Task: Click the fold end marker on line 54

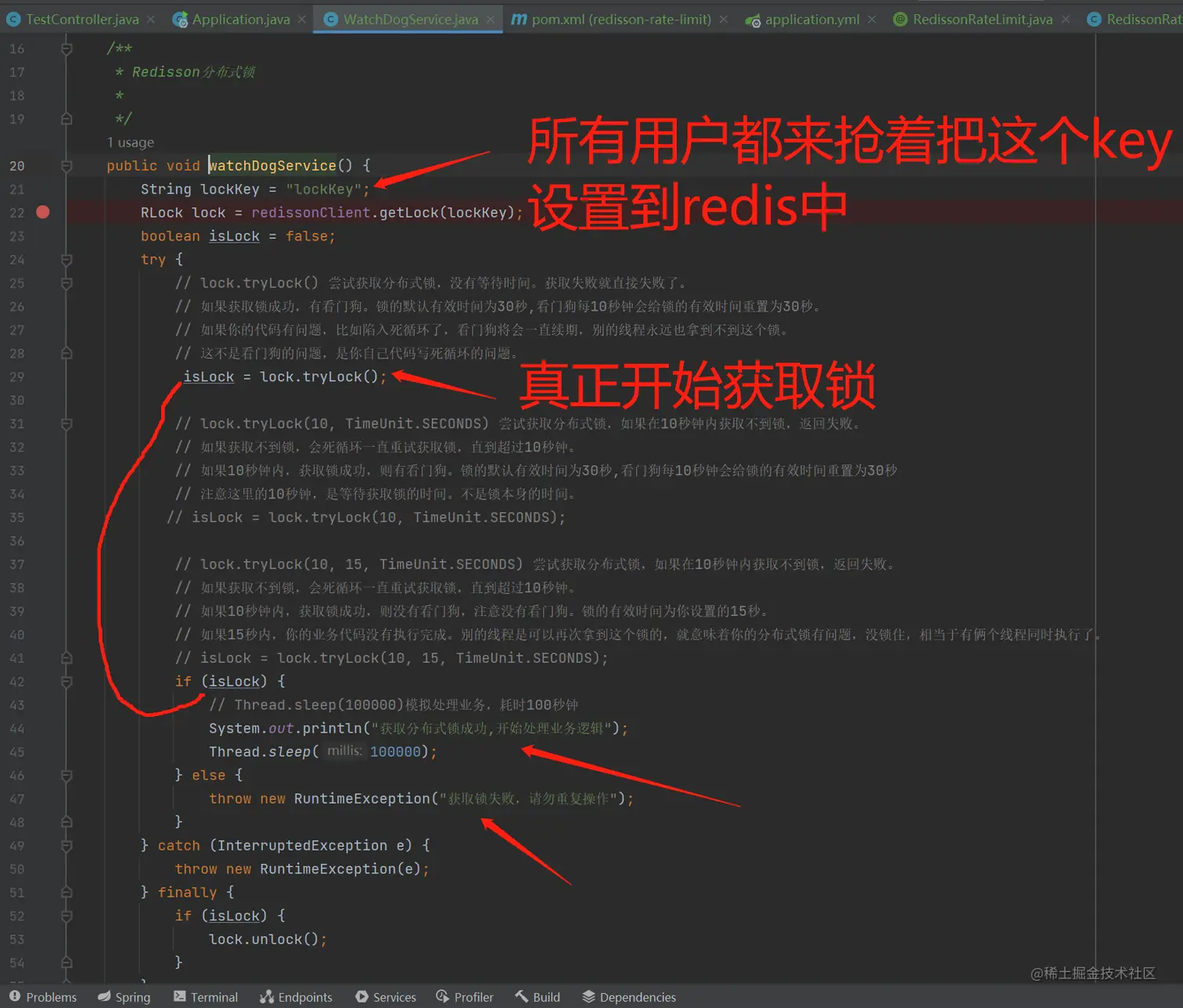Action: point(67,963)
